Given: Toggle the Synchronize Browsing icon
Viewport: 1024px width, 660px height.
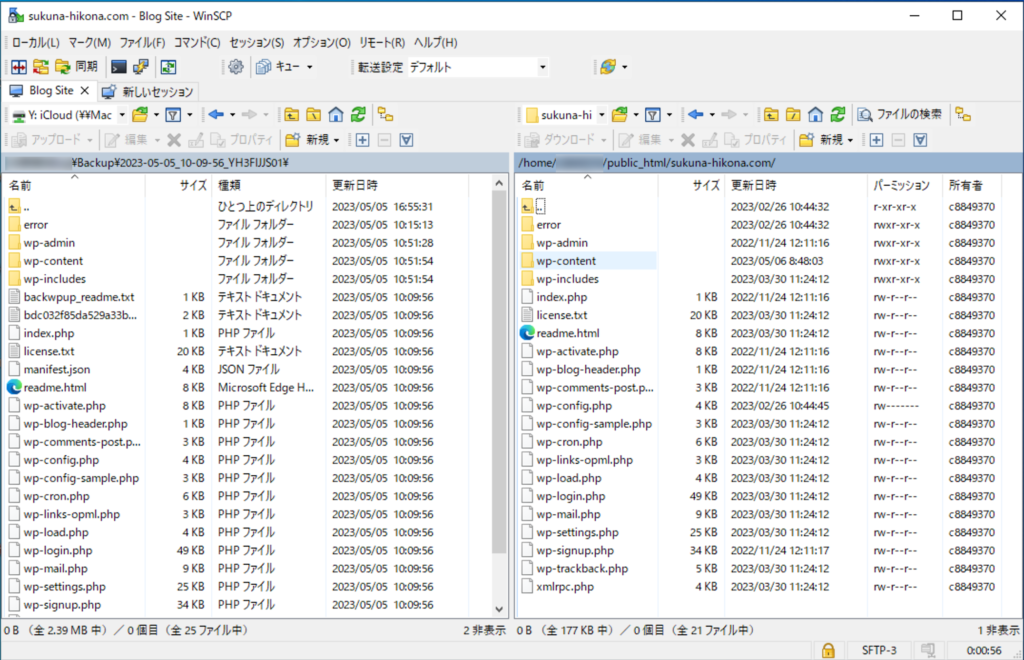Looking at the screenshot, I should [x=168, y=67].
